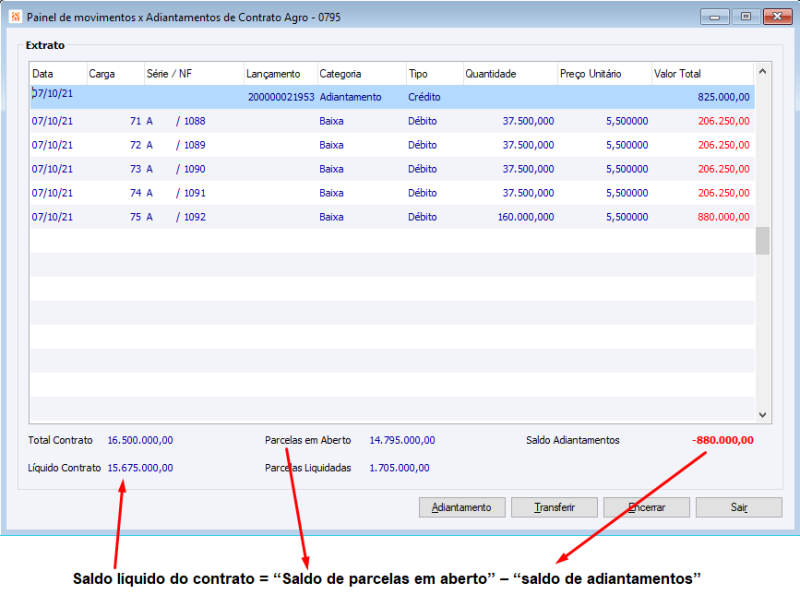
Task: Maximize the Painel de movimentos window
Action: (746, 17)
